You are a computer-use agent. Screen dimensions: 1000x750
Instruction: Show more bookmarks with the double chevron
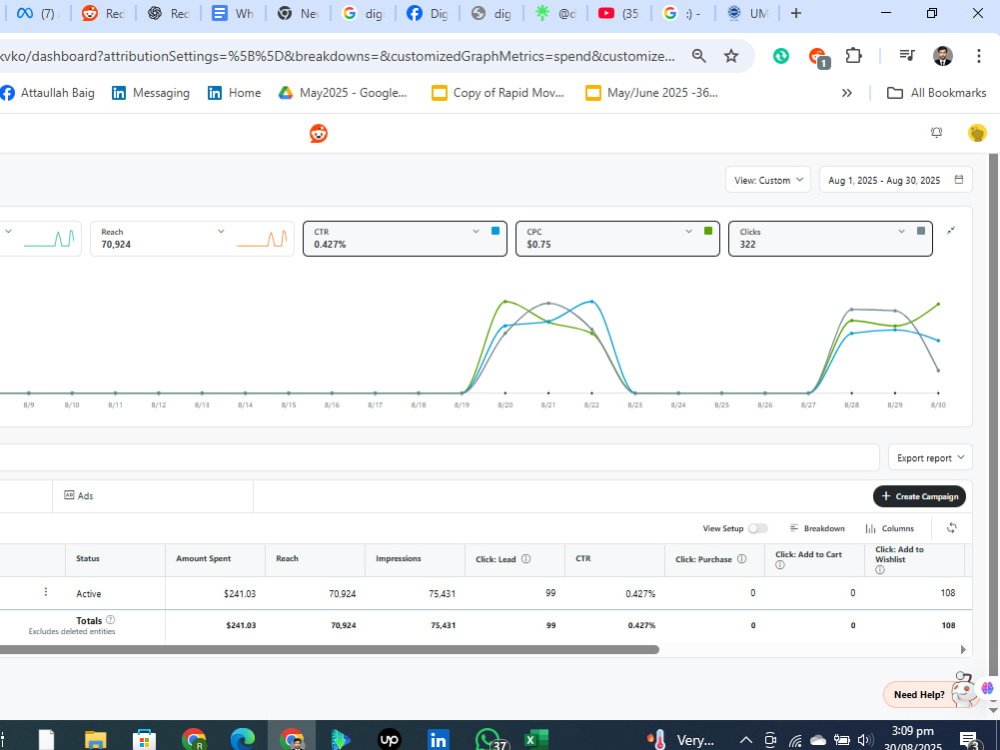pos(846,93)
